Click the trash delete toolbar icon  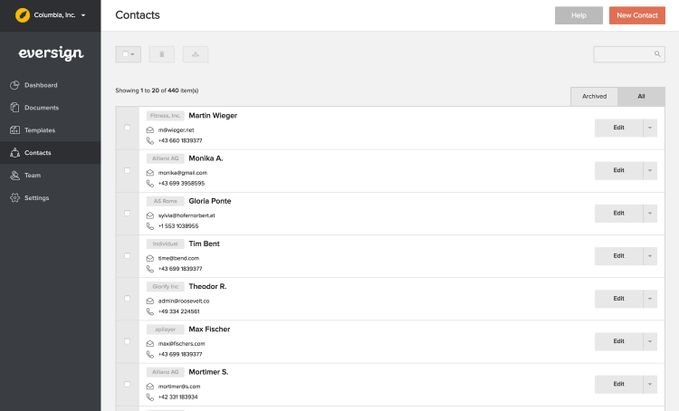pos(162,54)
